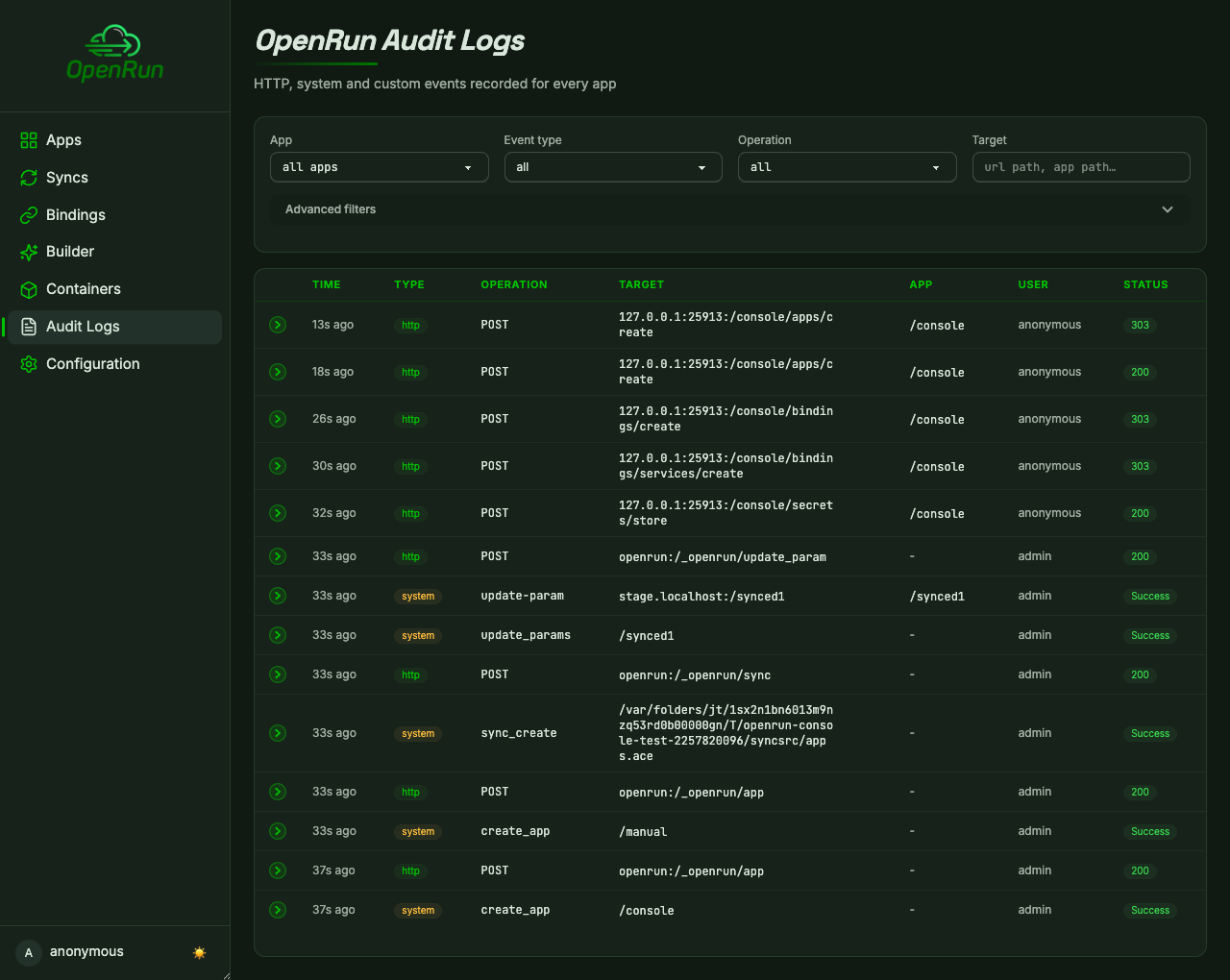This screenshot has width=1230, height=980.
Task: Click the STATUS column header
Action: point(1145,284)
